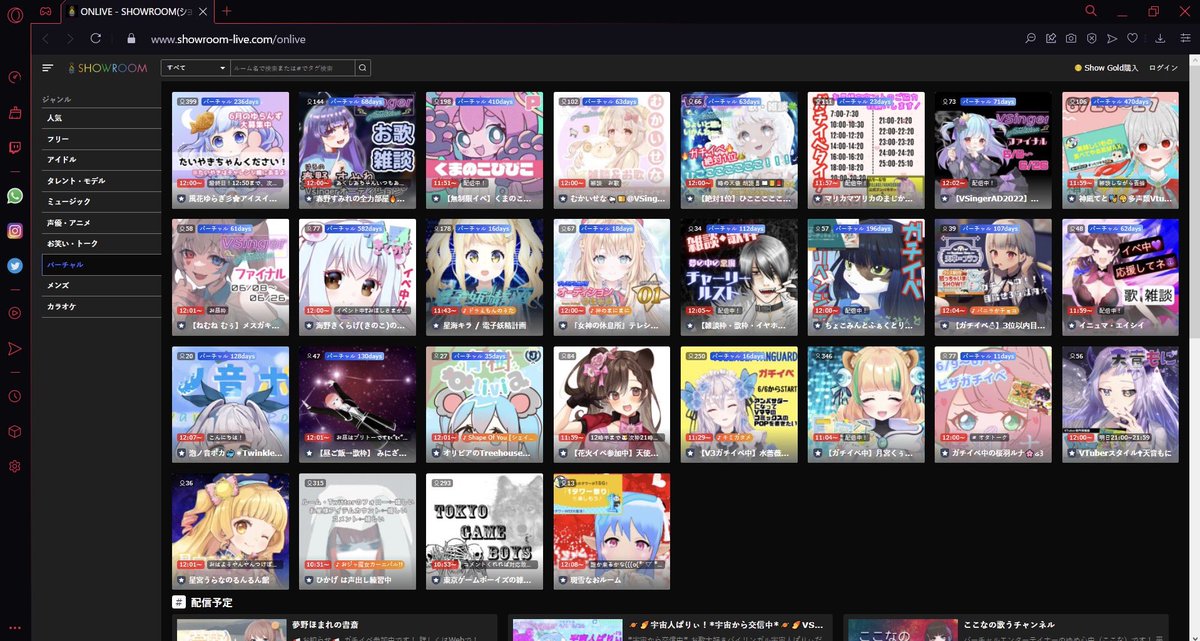
Task: Open GX Control speedometer panel
Action: pyautogui.click(x=14, y=77)
